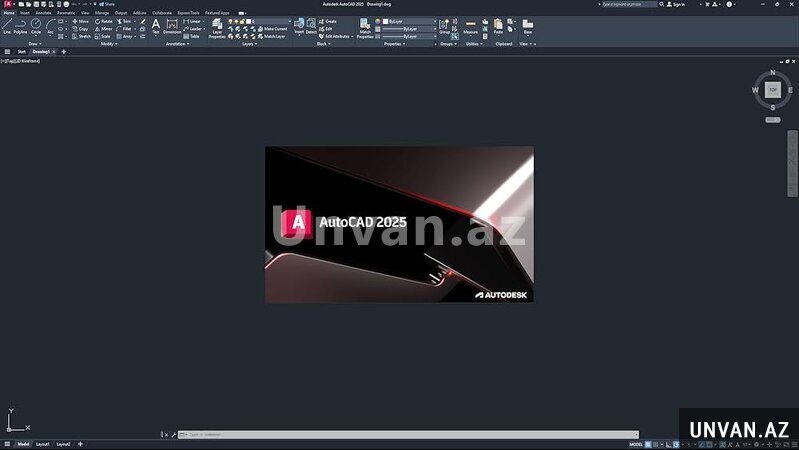799x450 pixels.
Task: Click the Share button
Action: pyautogui.click(x=107, y=4)
